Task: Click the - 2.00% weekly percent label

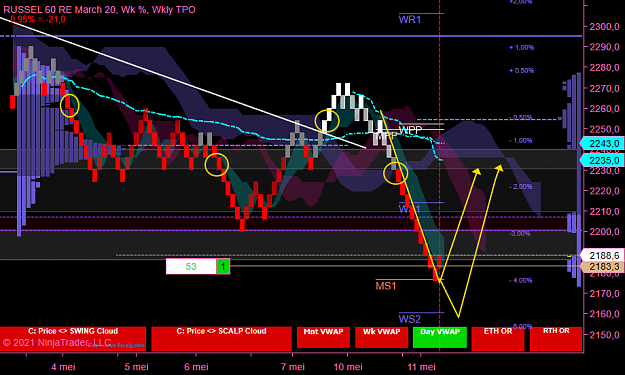Action: (521, 187)
